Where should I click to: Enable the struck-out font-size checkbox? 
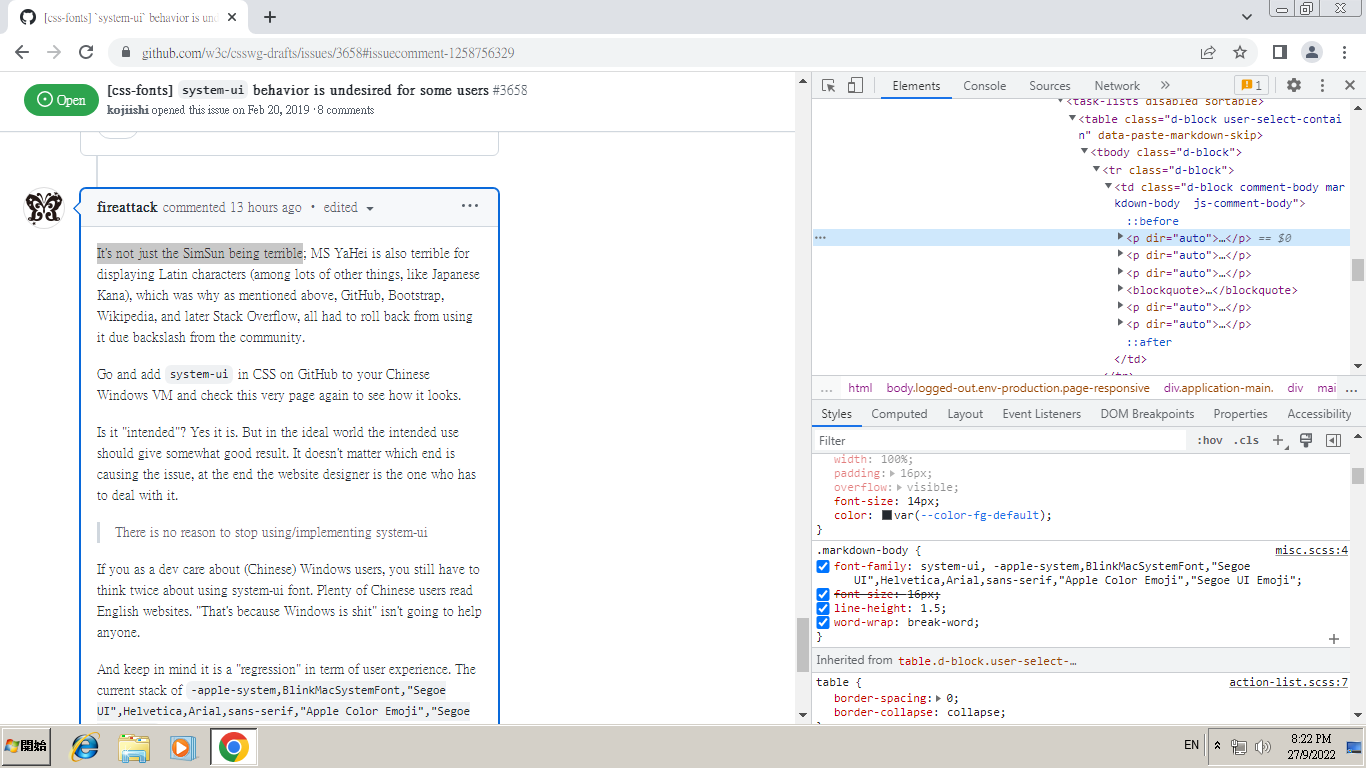(x=823, y=594)
